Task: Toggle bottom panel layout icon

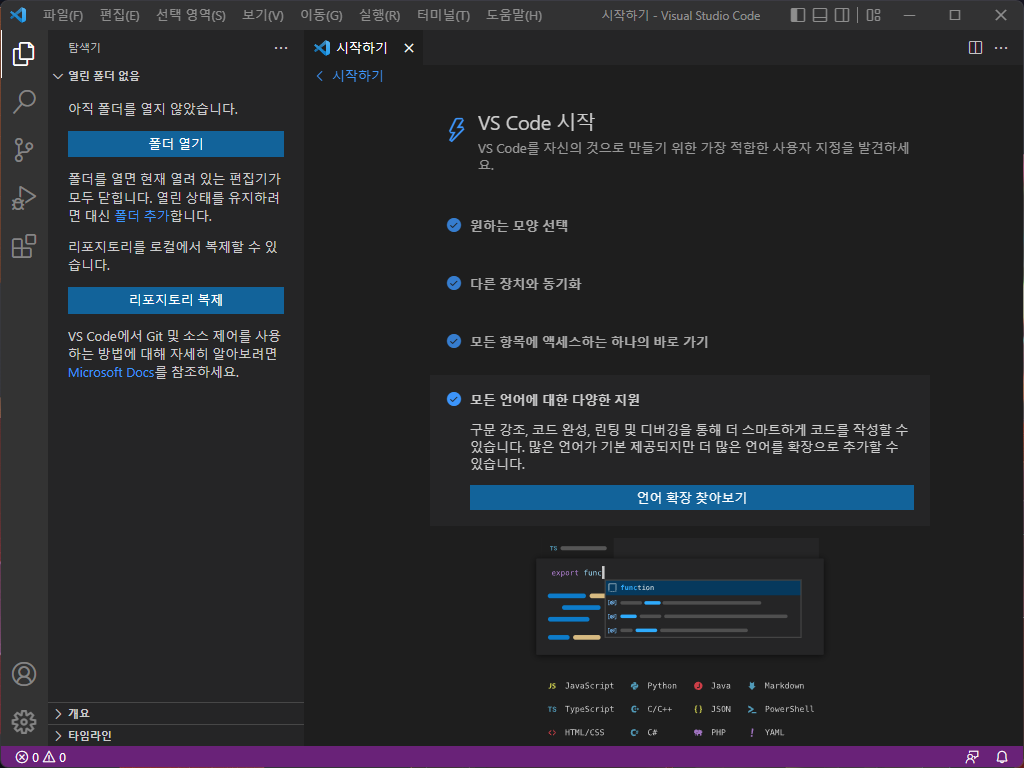Action: (820, 15)
